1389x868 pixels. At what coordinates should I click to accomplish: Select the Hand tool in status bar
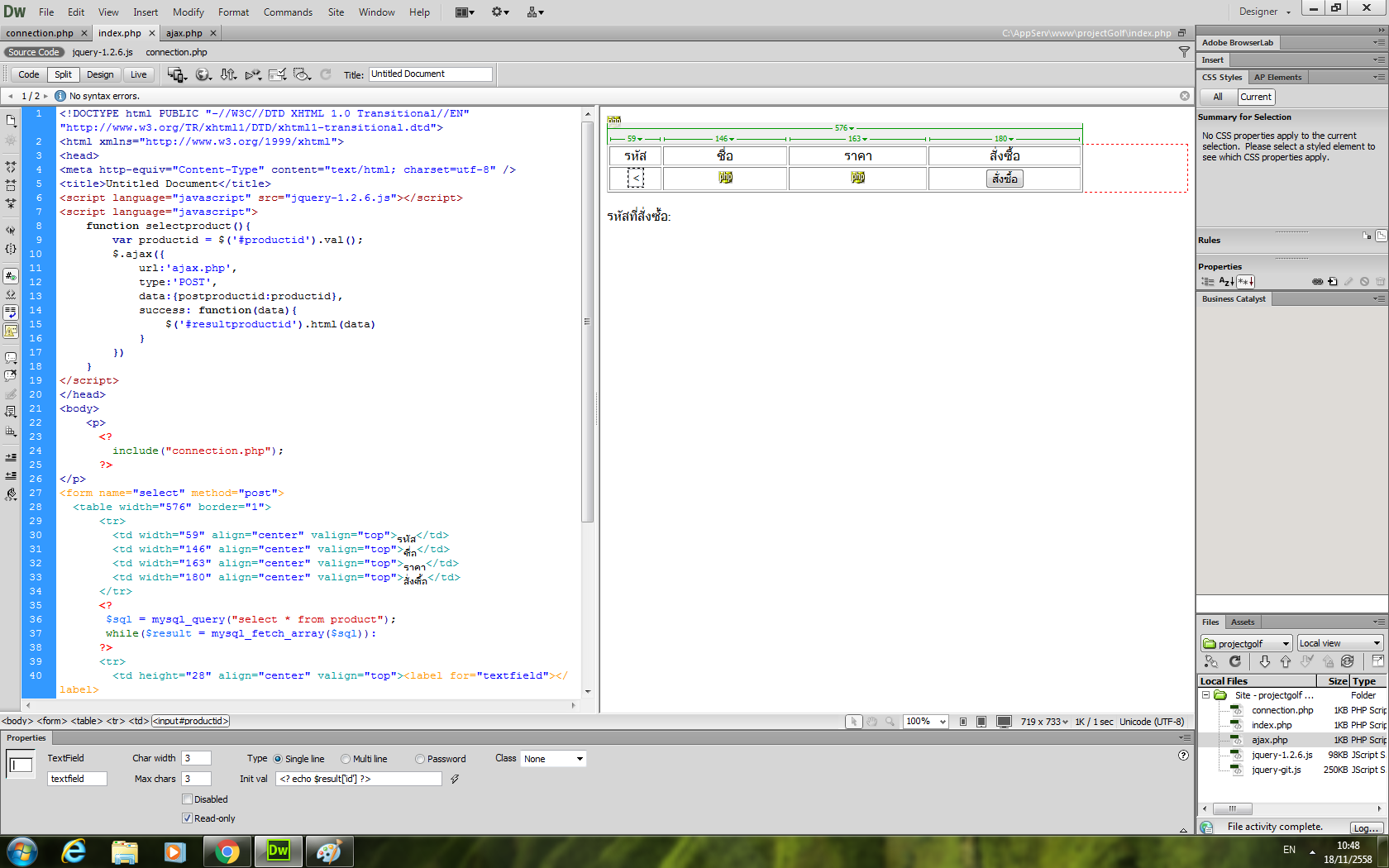coord(872,722)
